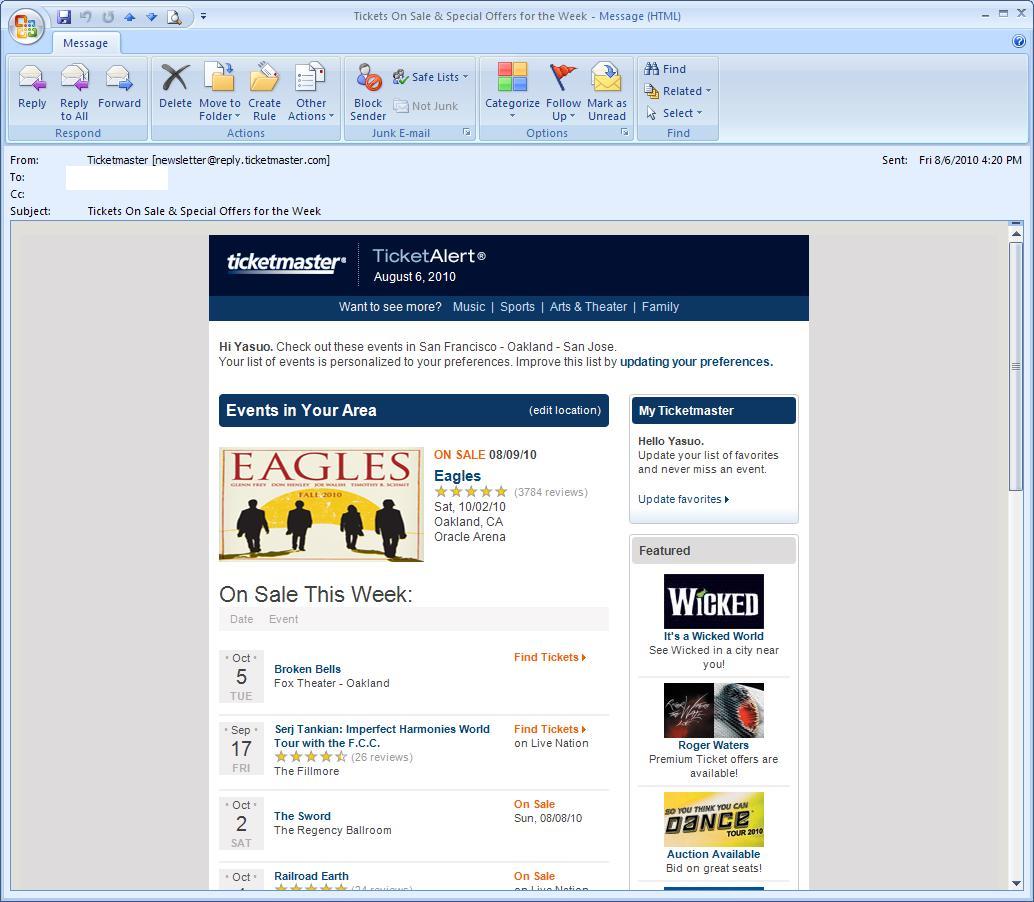Click Find in the ribbon
Image resolution: width=1034 pixels, height=902 pixels.
tap(665, 69)
